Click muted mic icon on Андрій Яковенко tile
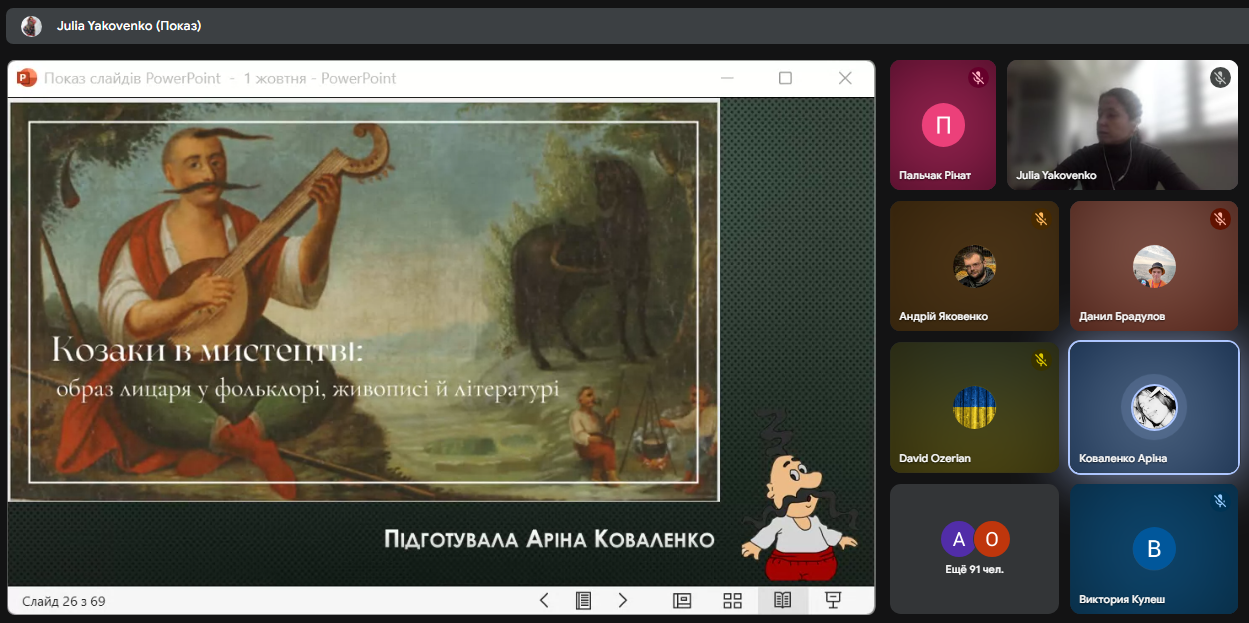 click(x=1040, y=219)
